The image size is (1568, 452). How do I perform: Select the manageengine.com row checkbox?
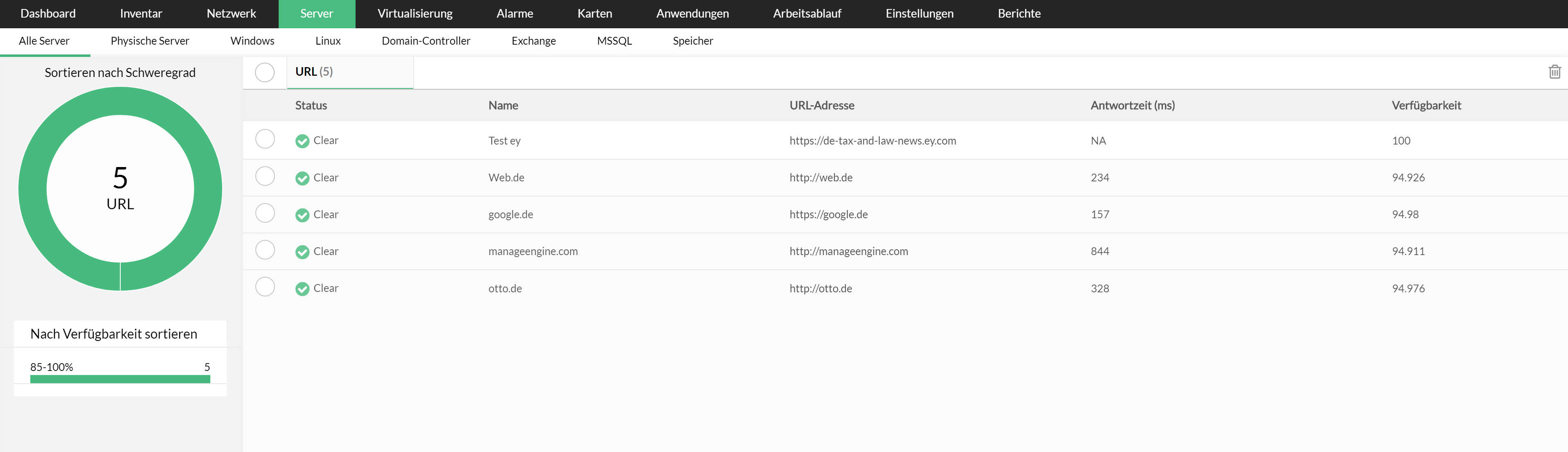click(x=265, y=251)
